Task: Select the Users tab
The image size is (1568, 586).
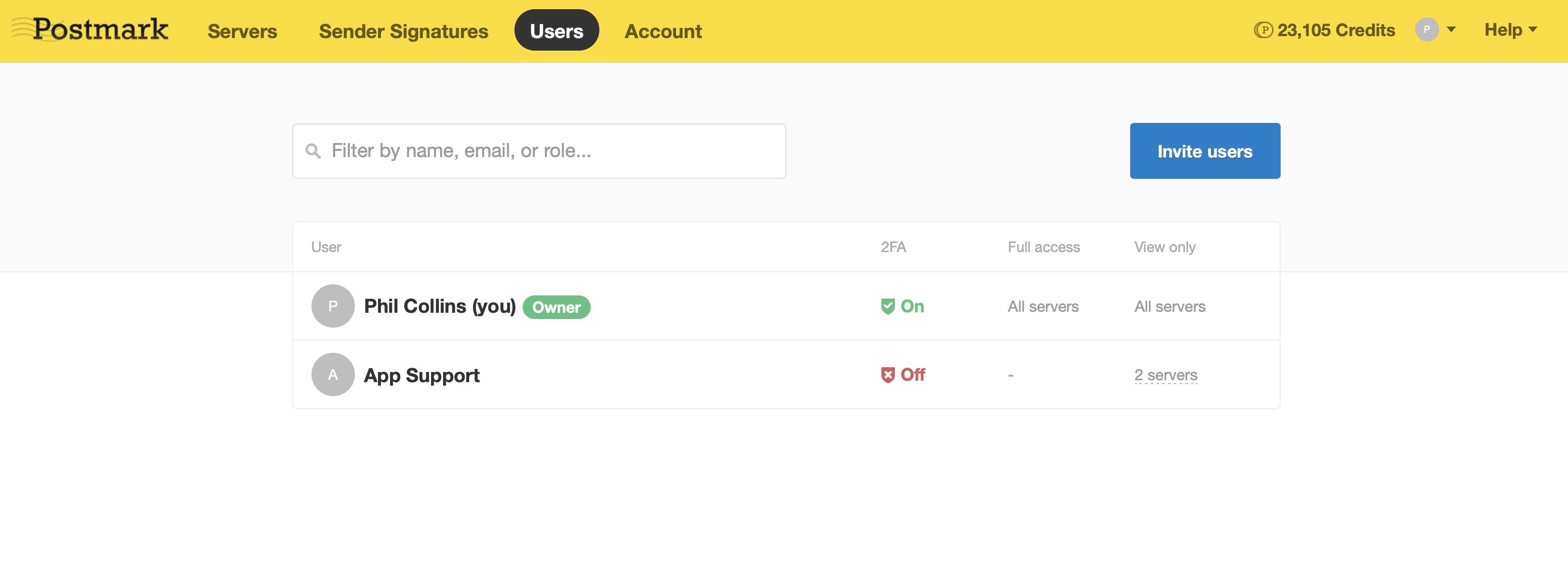Action: click(556, 31)
